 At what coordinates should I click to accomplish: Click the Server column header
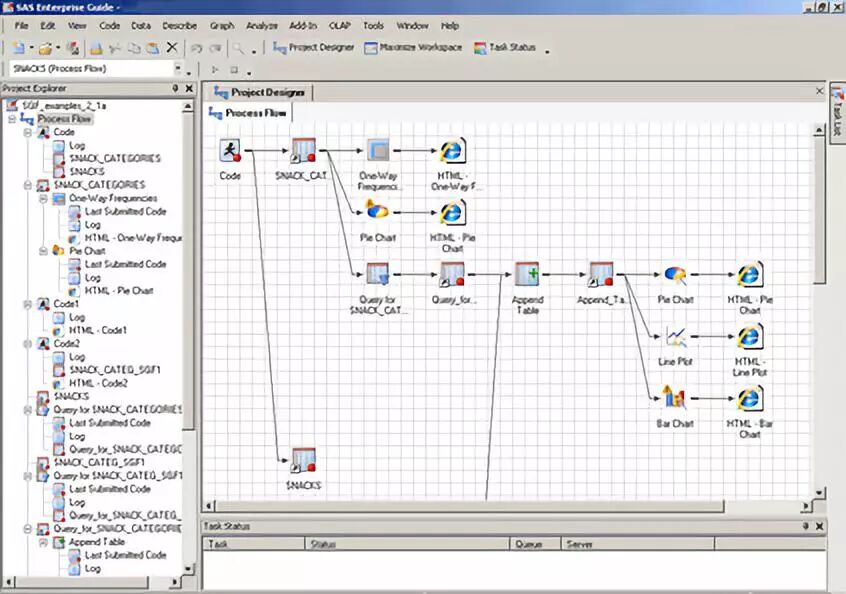[638, 544]
